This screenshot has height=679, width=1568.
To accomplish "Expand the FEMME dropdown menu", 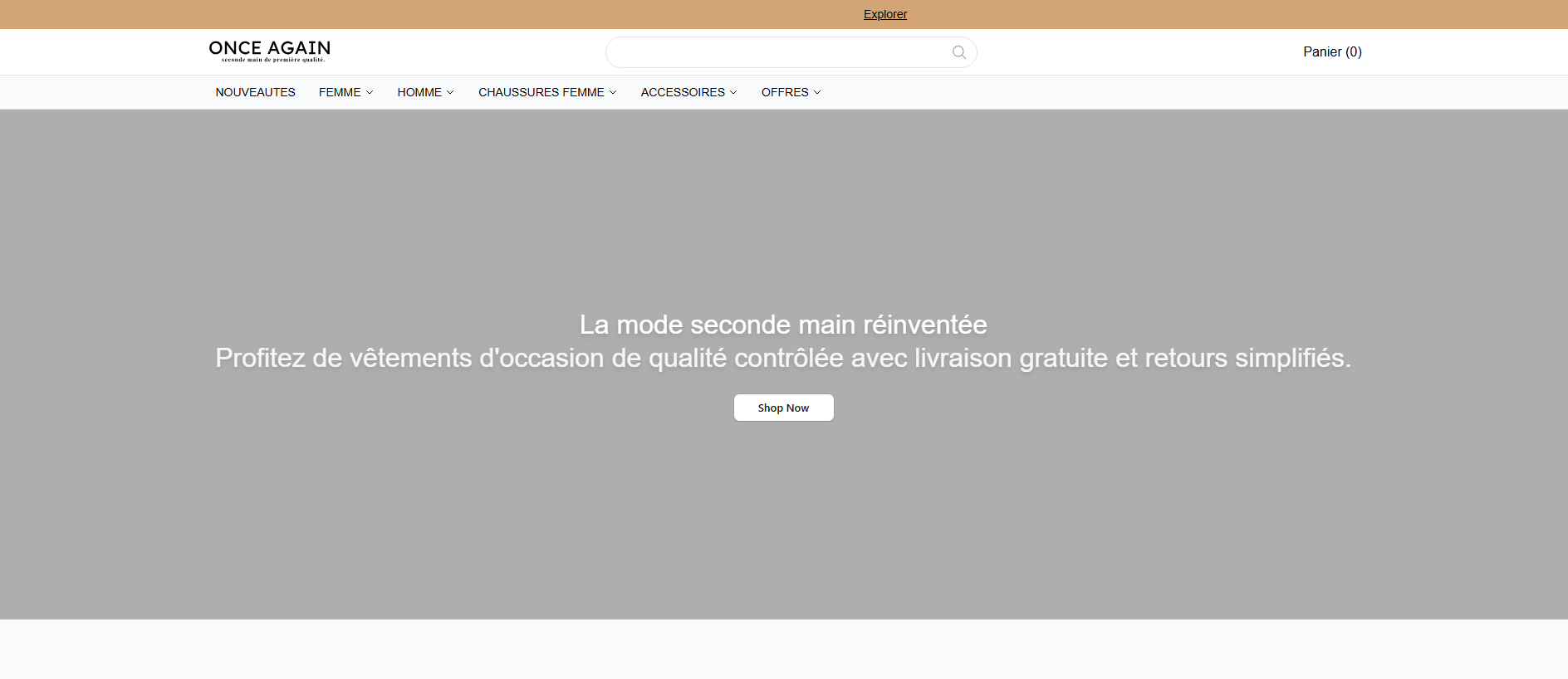I will click(345, 92).
